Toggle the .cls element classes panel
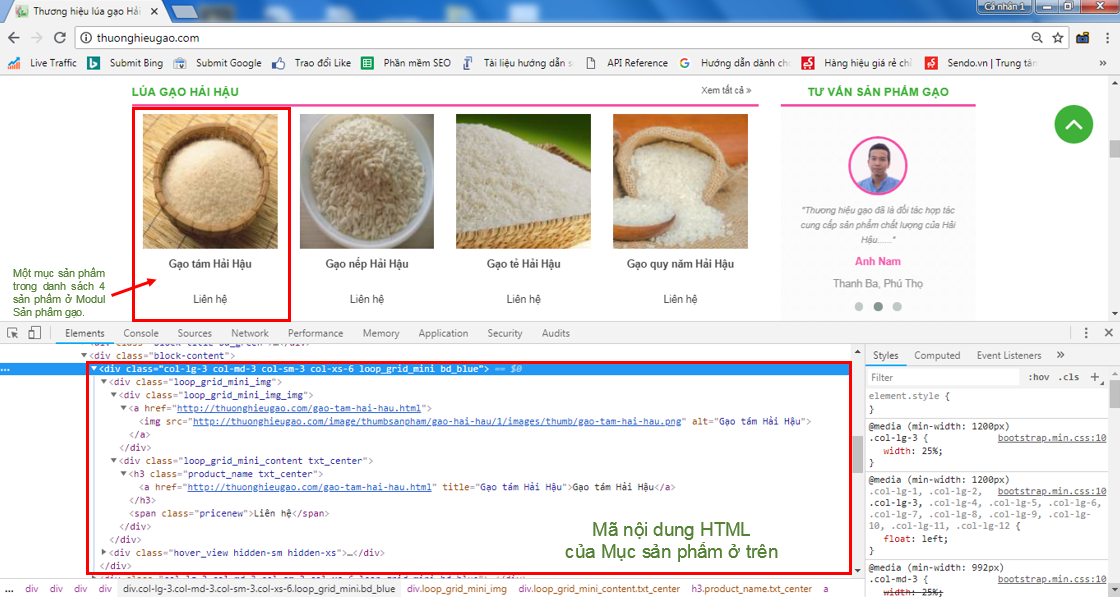The image size is (1120, 597). tap(1069, 377)
